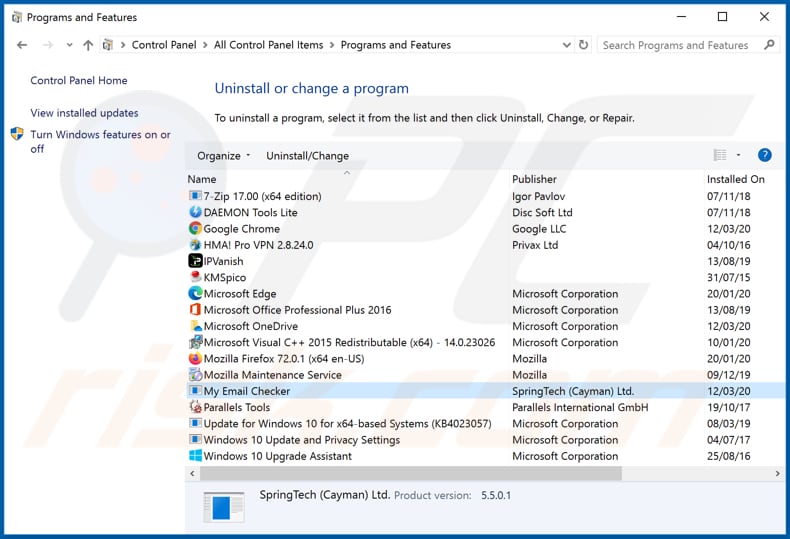Select Windows 10 Upgrade Assistant entry
Viewport: 790px width, 539px height.
[278, 456]
